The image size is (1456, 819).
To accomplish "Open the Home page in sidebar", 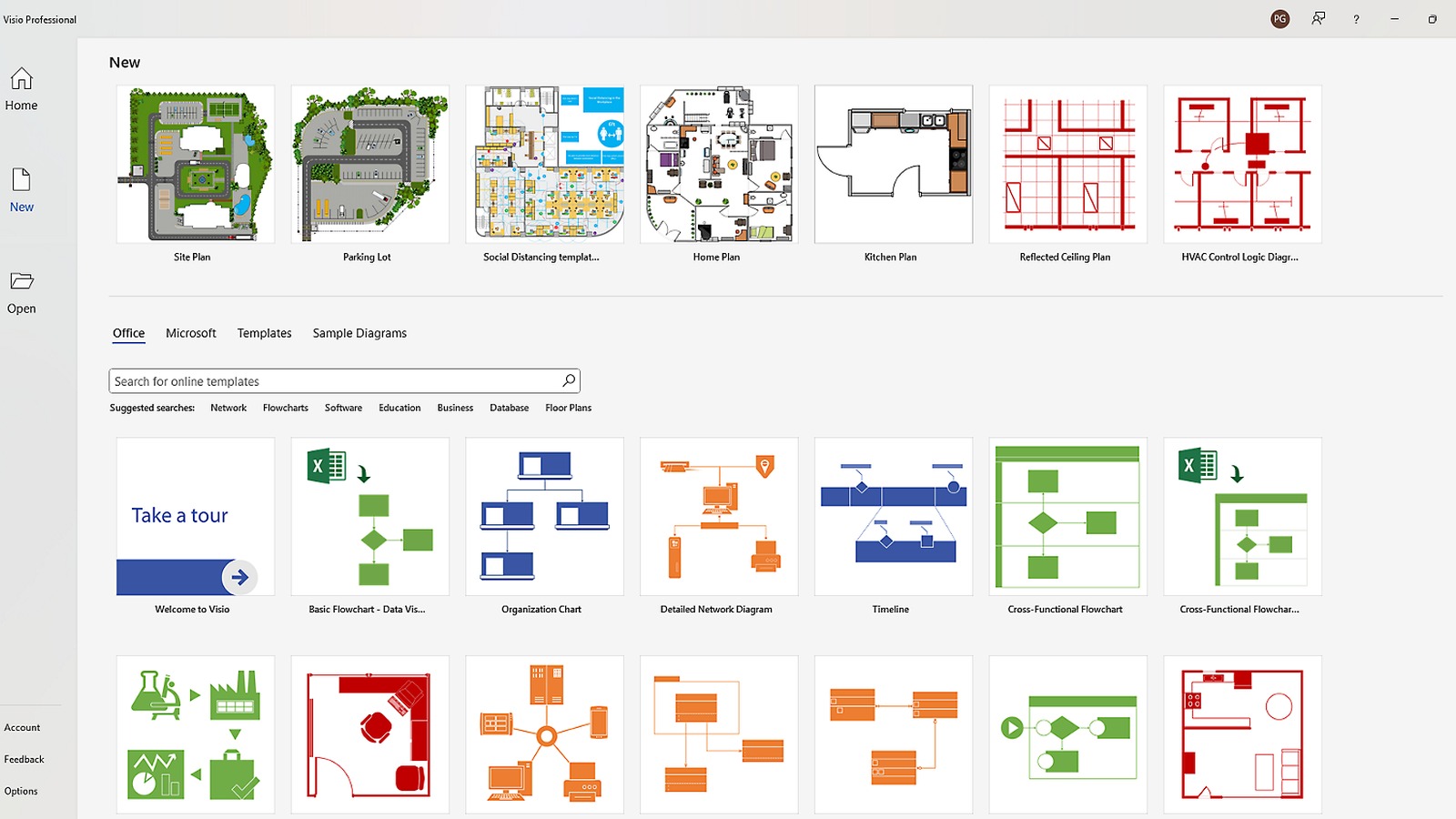I will [22, 89].
